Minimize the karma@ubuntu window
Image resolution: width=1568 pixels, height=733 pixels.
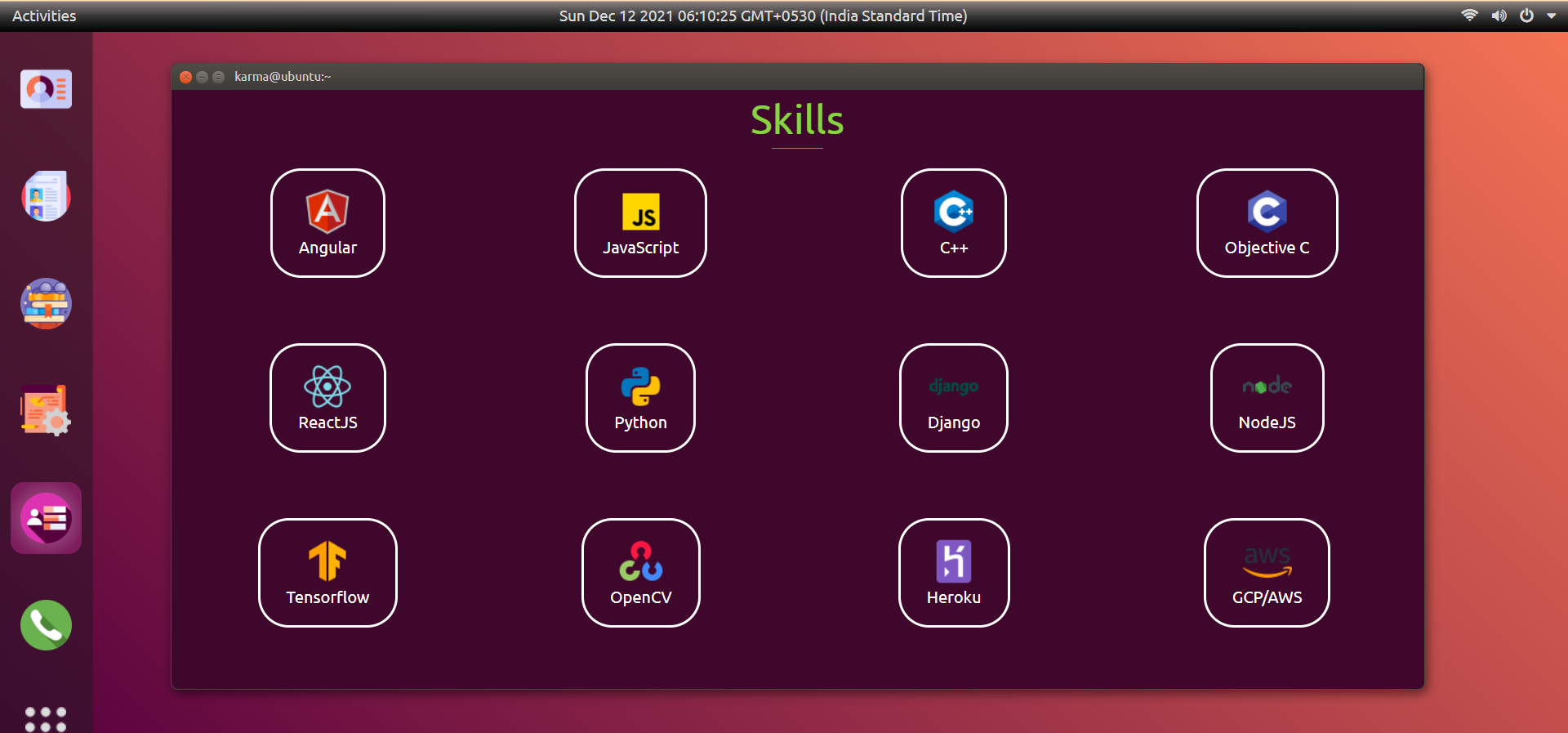(x=203, y=77)
